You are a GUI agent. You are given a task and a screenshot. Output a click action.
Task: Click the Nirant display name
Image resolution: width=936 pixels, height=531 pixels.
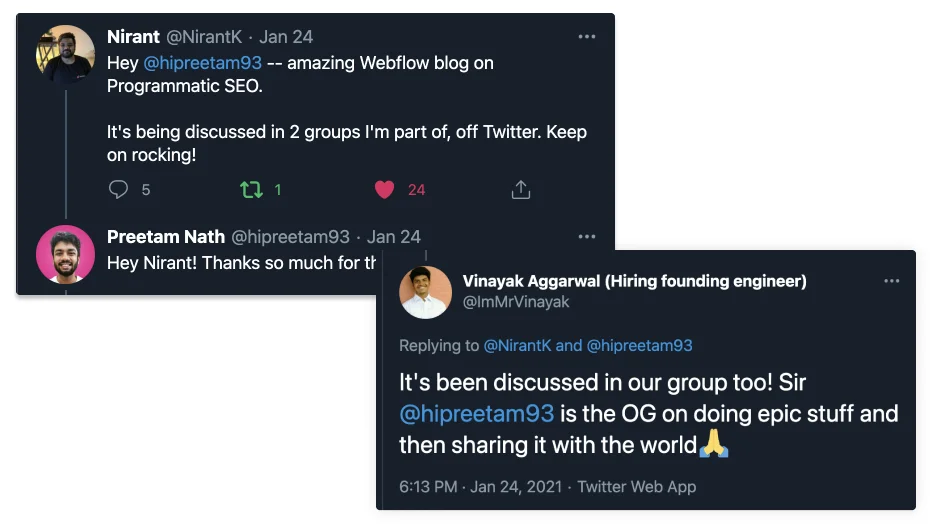pyautogui.click(x=133, y=37)
